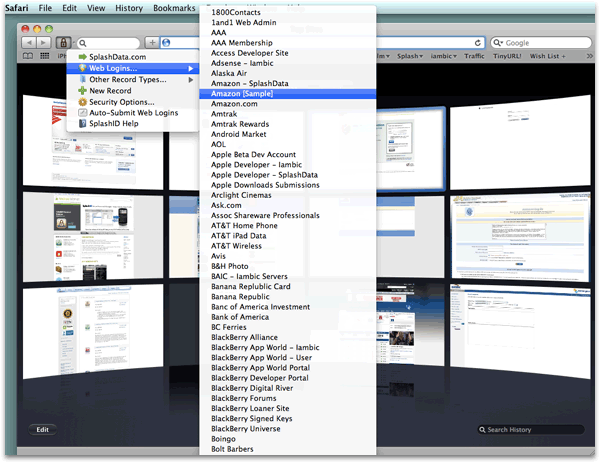Open the Splash bookmarks dropdown
Viewport: 600px width, 463px height.
pos(410,56)
